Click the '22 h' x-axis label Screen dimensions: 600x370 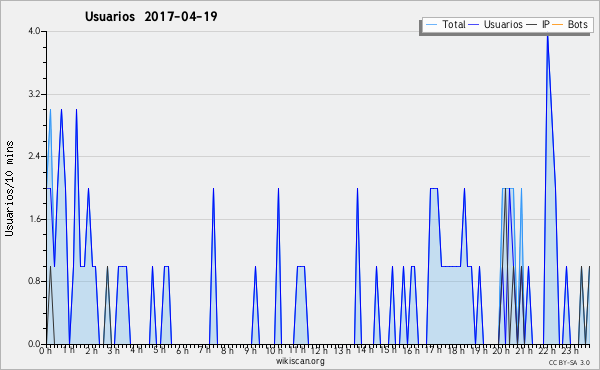(547, 350)
